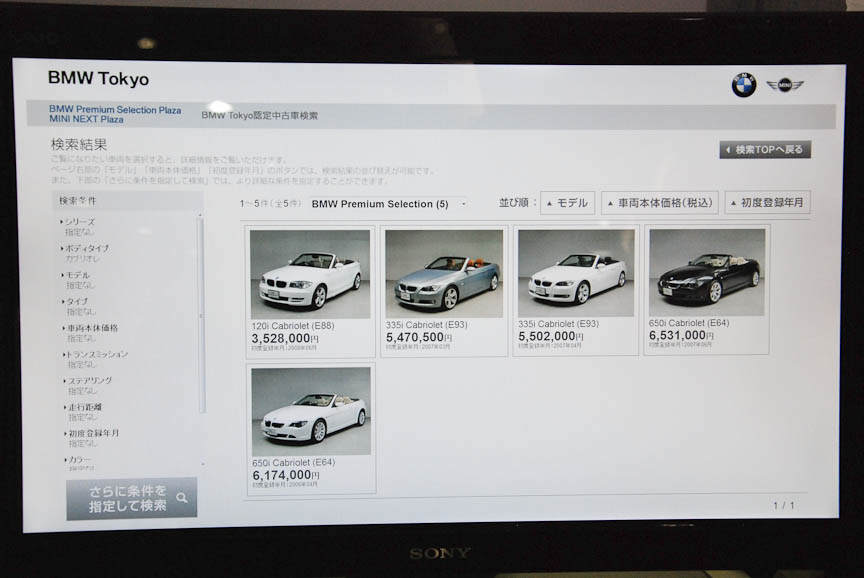Click the magnifier icon on search button

pyautogui.click(x=182, y=498)
